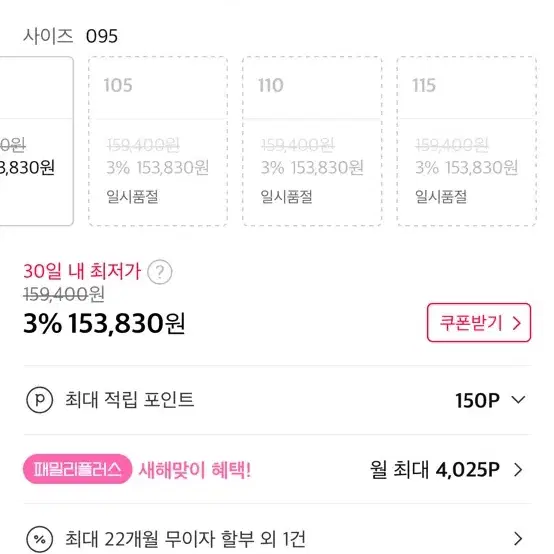Open the 최대 22개월 무이자 할부 외 1건 row
Viewport: 554px width, 554px height.
point(277,537)
